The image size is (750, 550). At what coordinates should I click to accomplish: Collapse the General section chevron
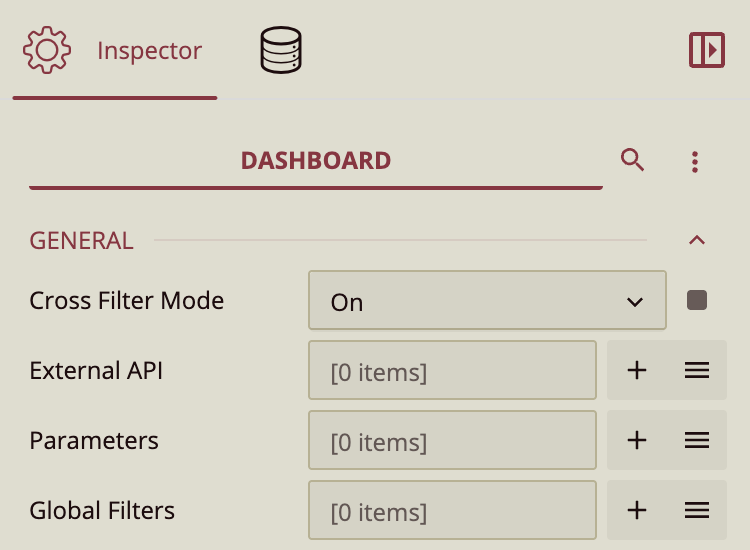coord(698,240)
